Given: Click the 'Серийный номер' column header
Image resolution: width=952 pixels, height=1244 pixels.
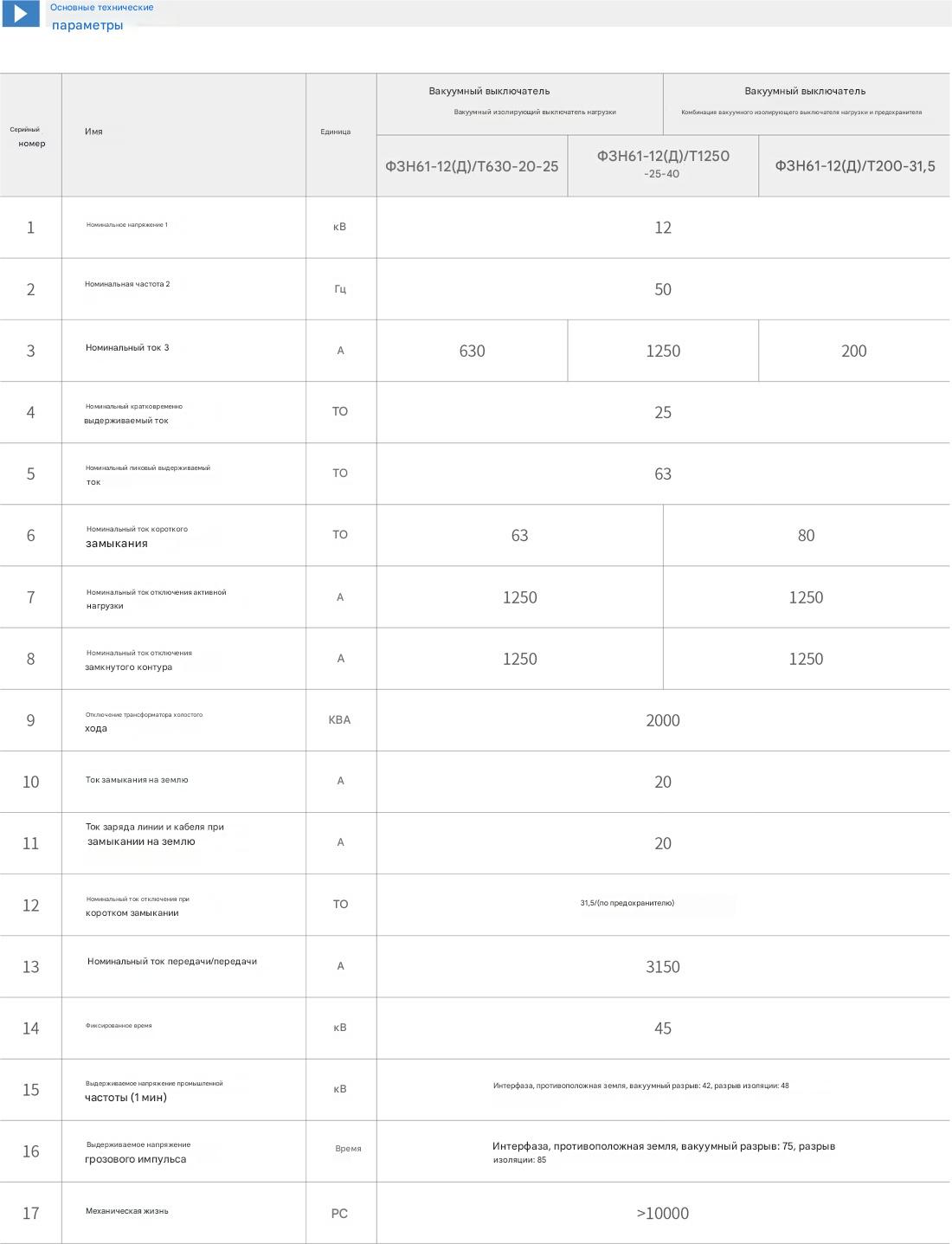Looking at the screenshot, I should tap(30, 137).
